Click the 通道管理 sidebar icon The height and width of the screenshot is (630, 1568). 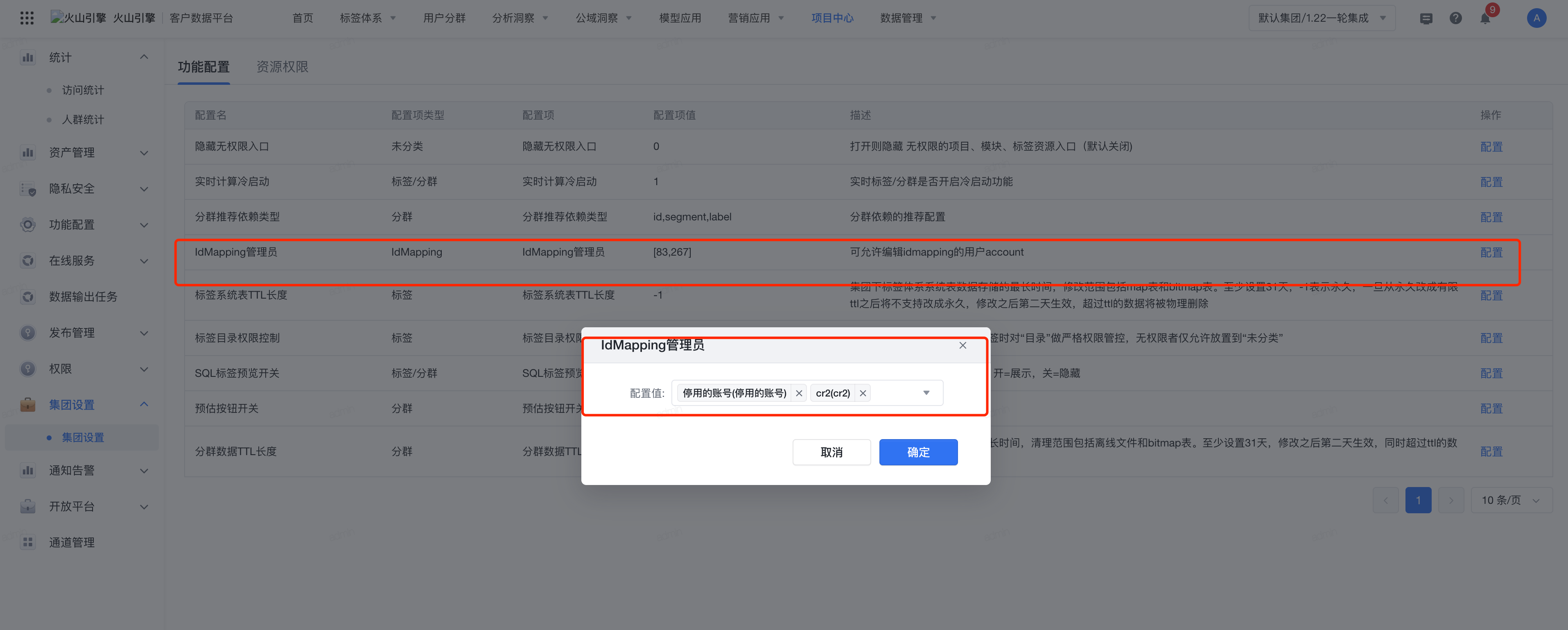coord(27,542)
